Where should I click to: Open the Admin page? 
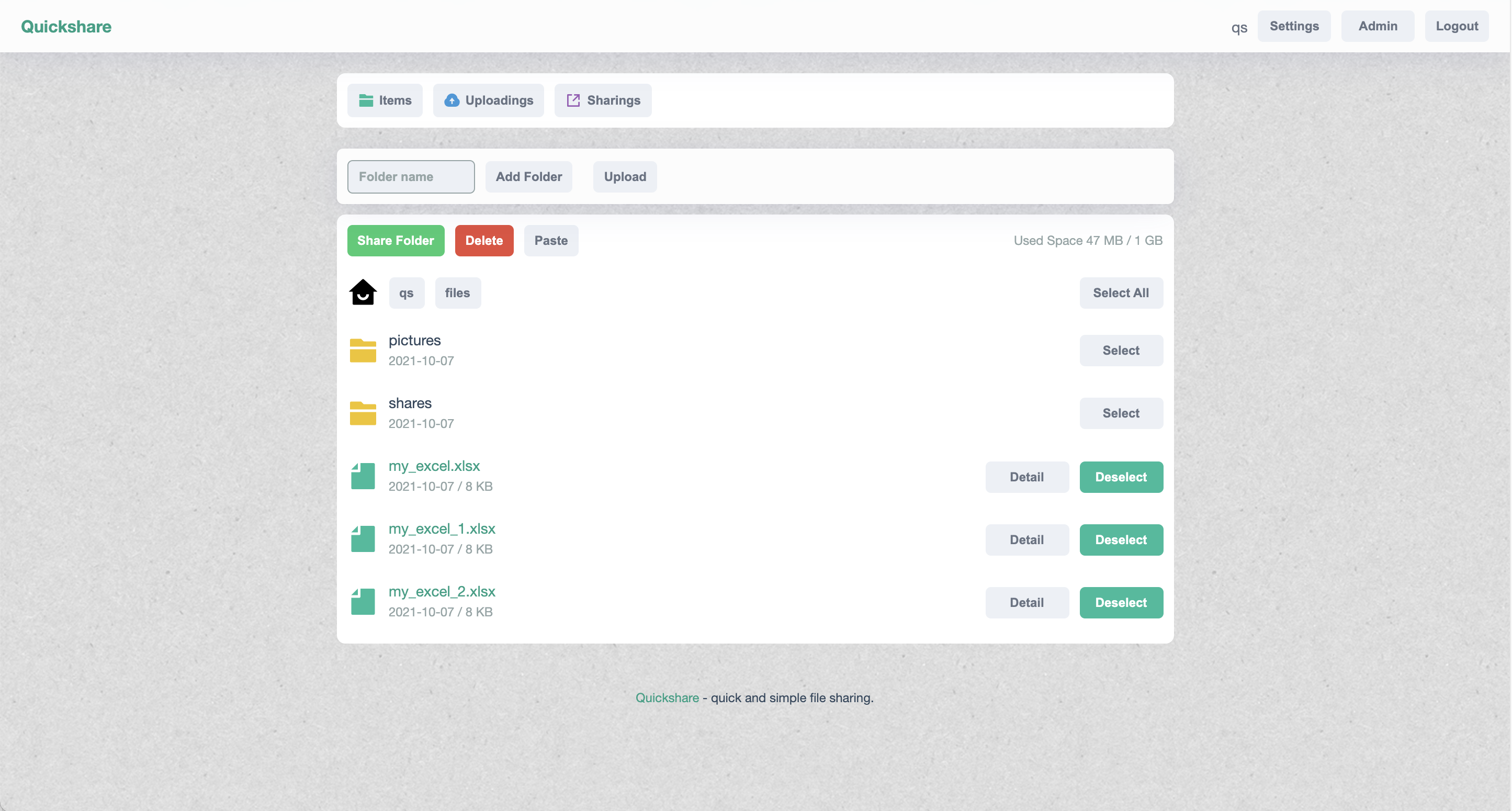(x=1378, y=26)
